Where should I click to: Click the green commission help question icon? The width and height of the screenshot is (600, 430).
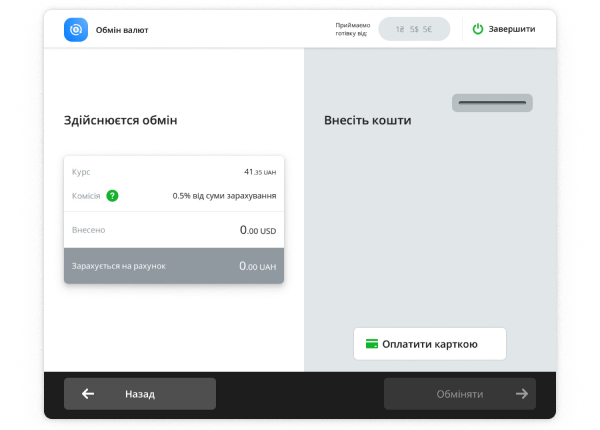coord(112,195)
